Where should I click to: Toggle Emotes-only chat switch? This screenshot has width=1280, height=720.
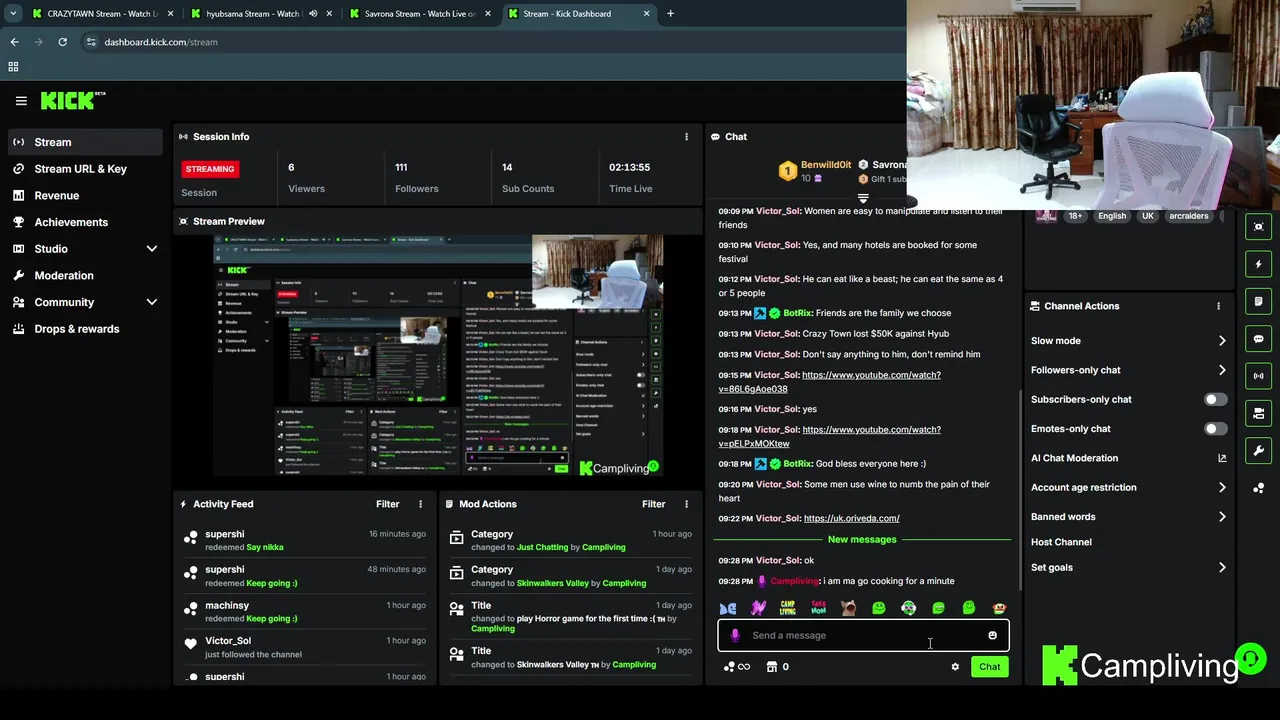[x=1215, y=429]
